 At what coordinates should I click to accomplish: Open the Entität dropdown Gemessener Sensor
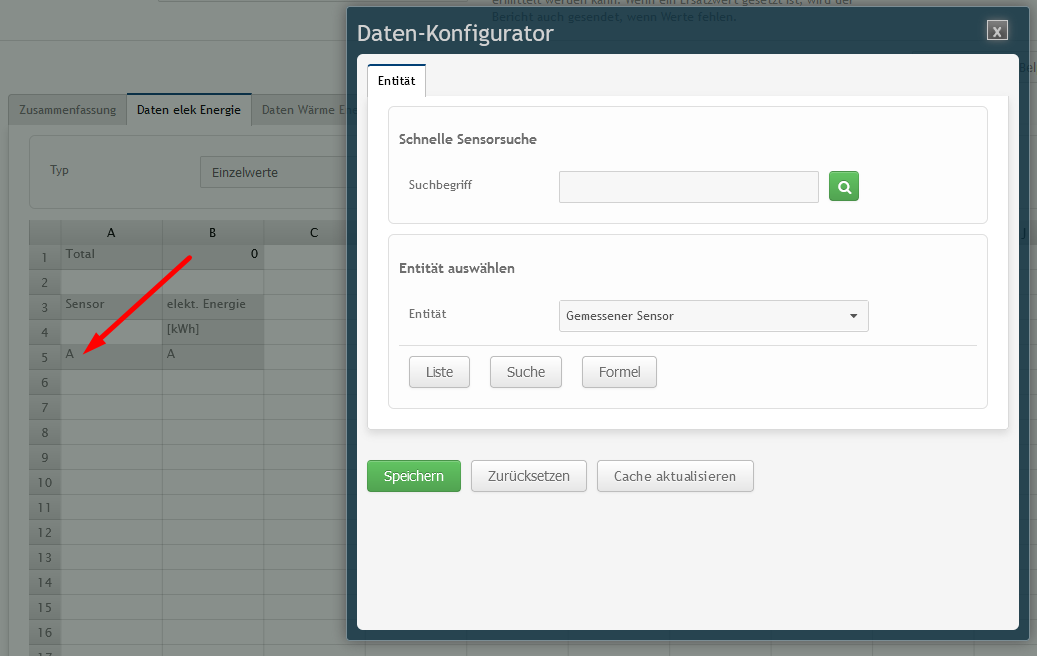(x=714, y=316)
